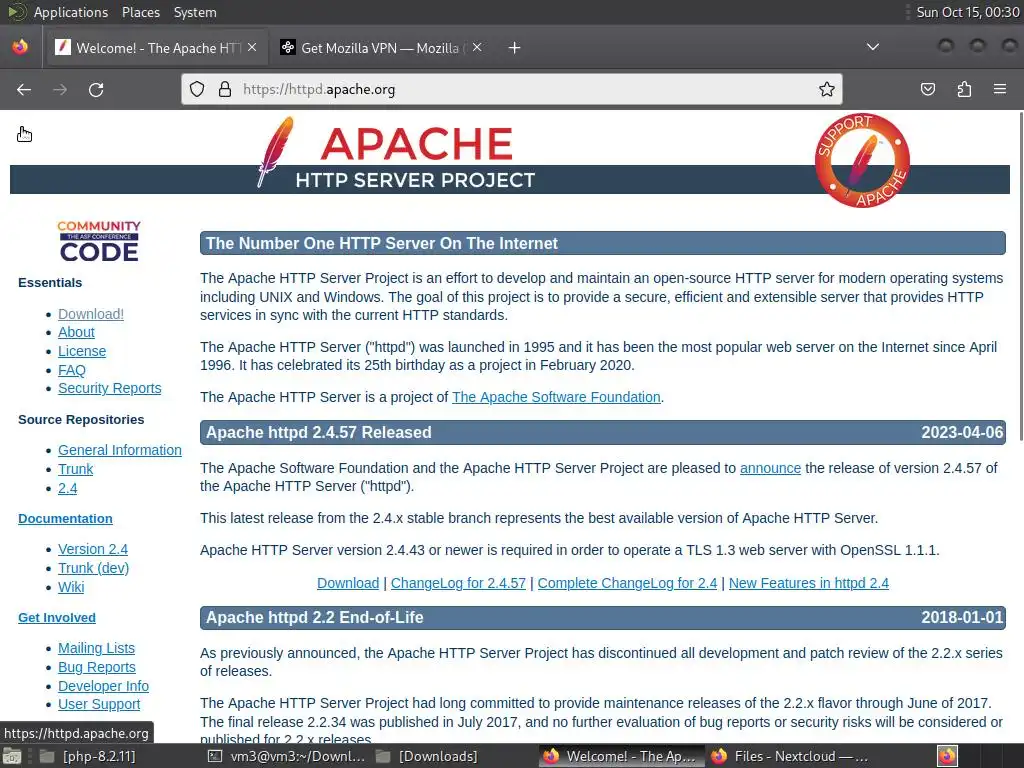Open The Apache Software Foundation link
Viewport: 1024px width, 768px height.
[556, 397]
